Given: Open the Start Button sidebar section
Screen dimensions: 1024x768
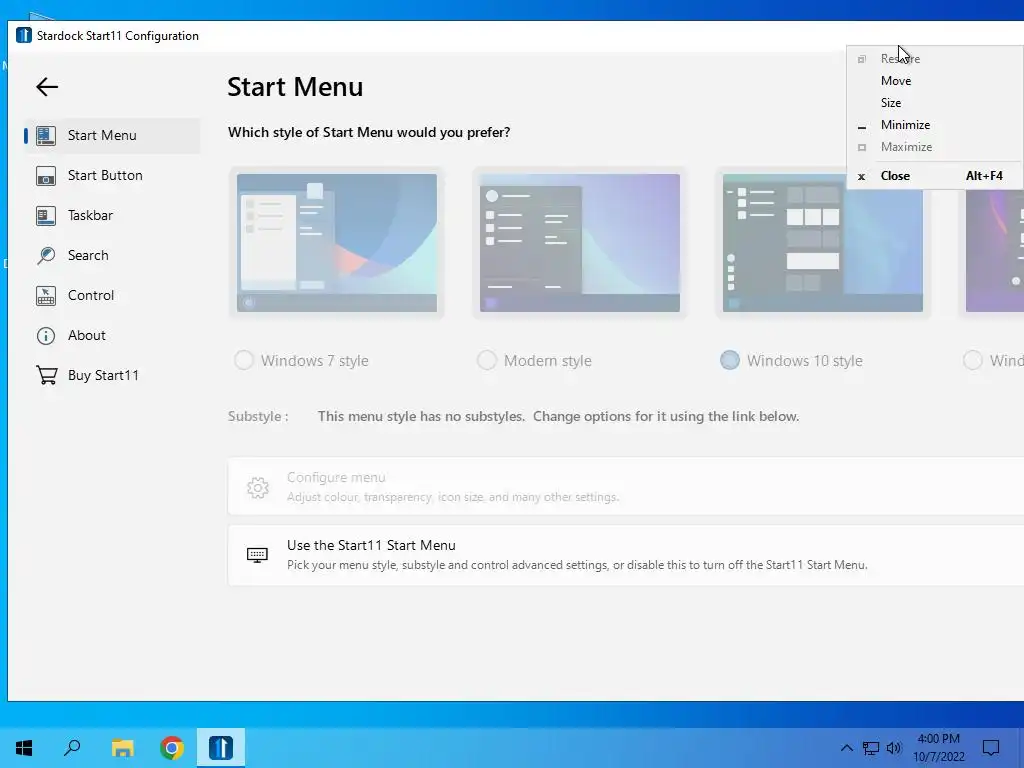Looking at the screenshot, I should pyautogui.click(x=112, y=176).
